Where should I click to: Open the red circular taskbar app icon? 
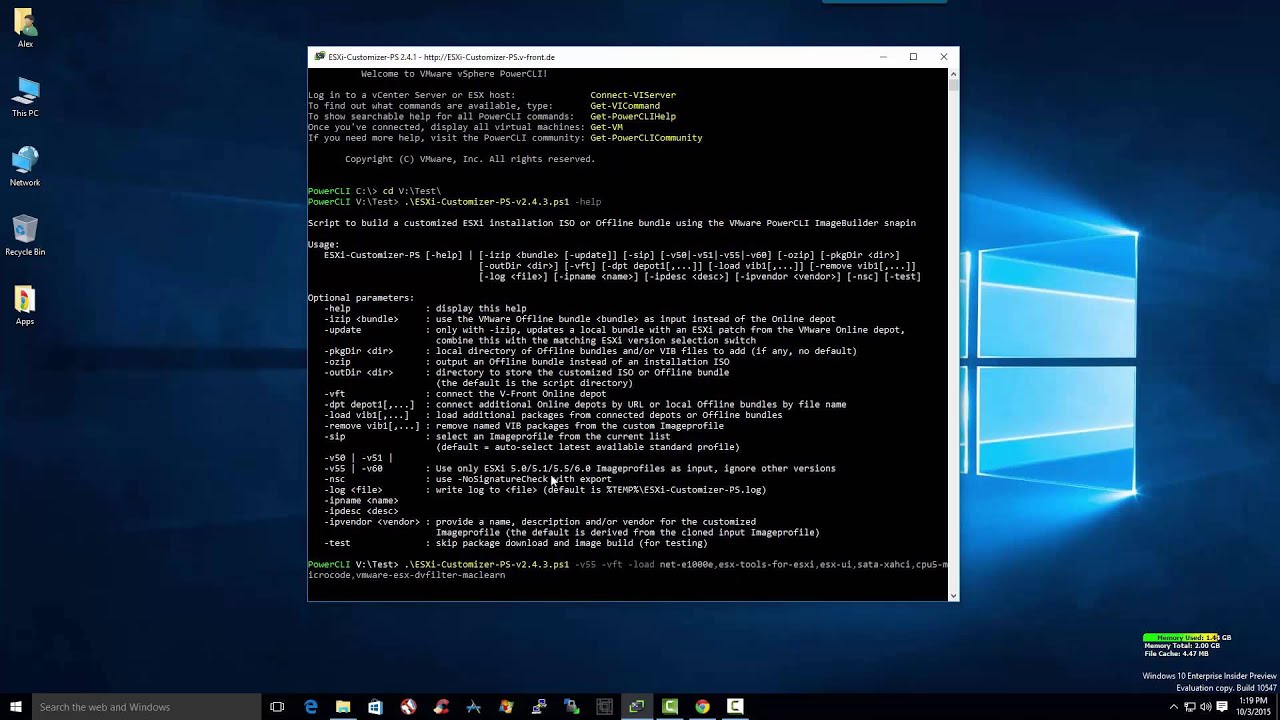(408, 707)
